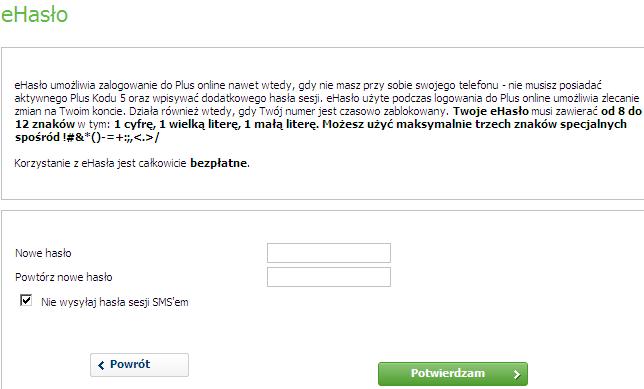
Task: Click the first line eHasło umożliwia zalogowanie
Action: [308, 85]
